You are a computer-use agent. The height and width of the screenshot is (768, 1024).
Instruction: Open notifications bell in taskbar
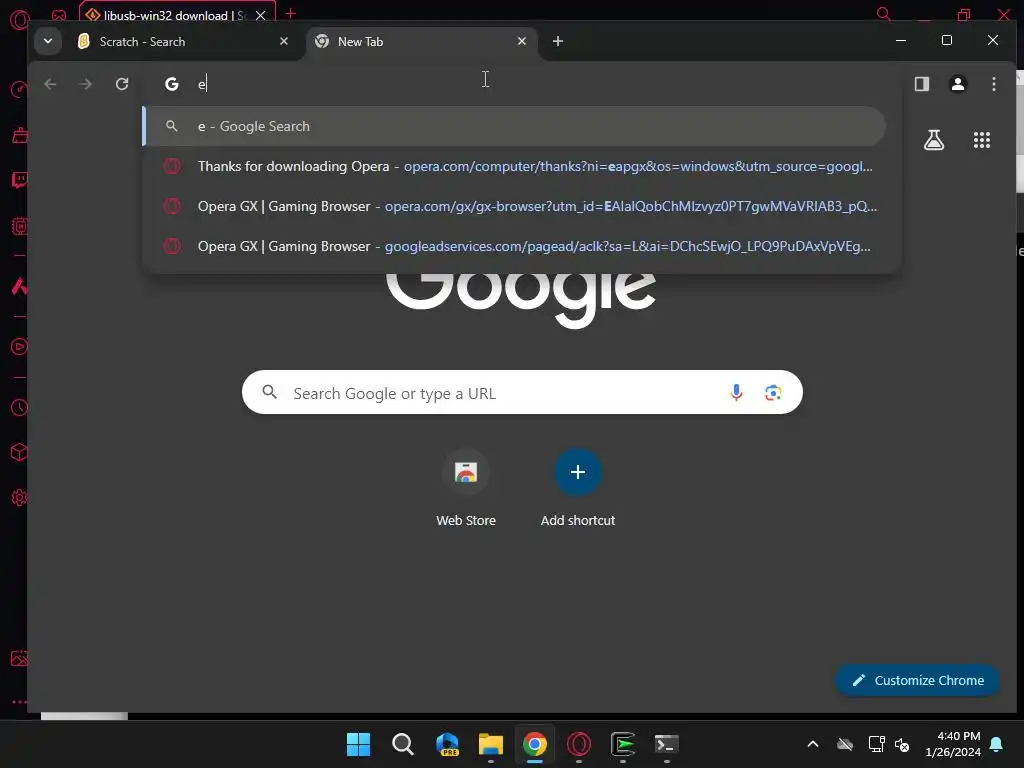[997, 744]
